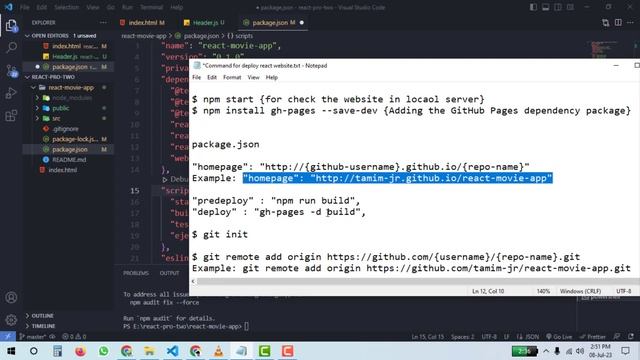Open the Output panel tab
This screenshot has width=640, height=360.
169,273
